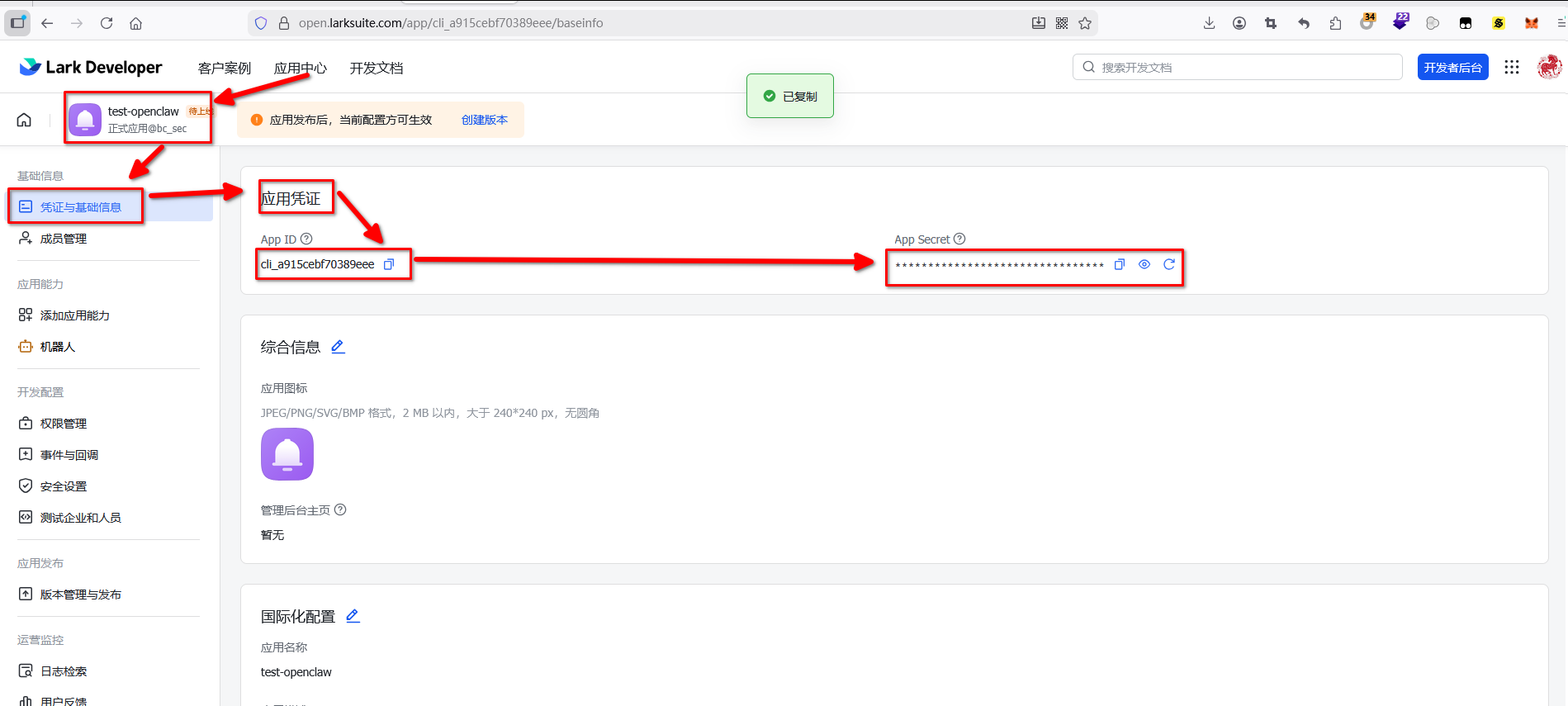
Task: Open 权限管理 in sidebar
Action: pyautogui.click(x=64, y=424)
